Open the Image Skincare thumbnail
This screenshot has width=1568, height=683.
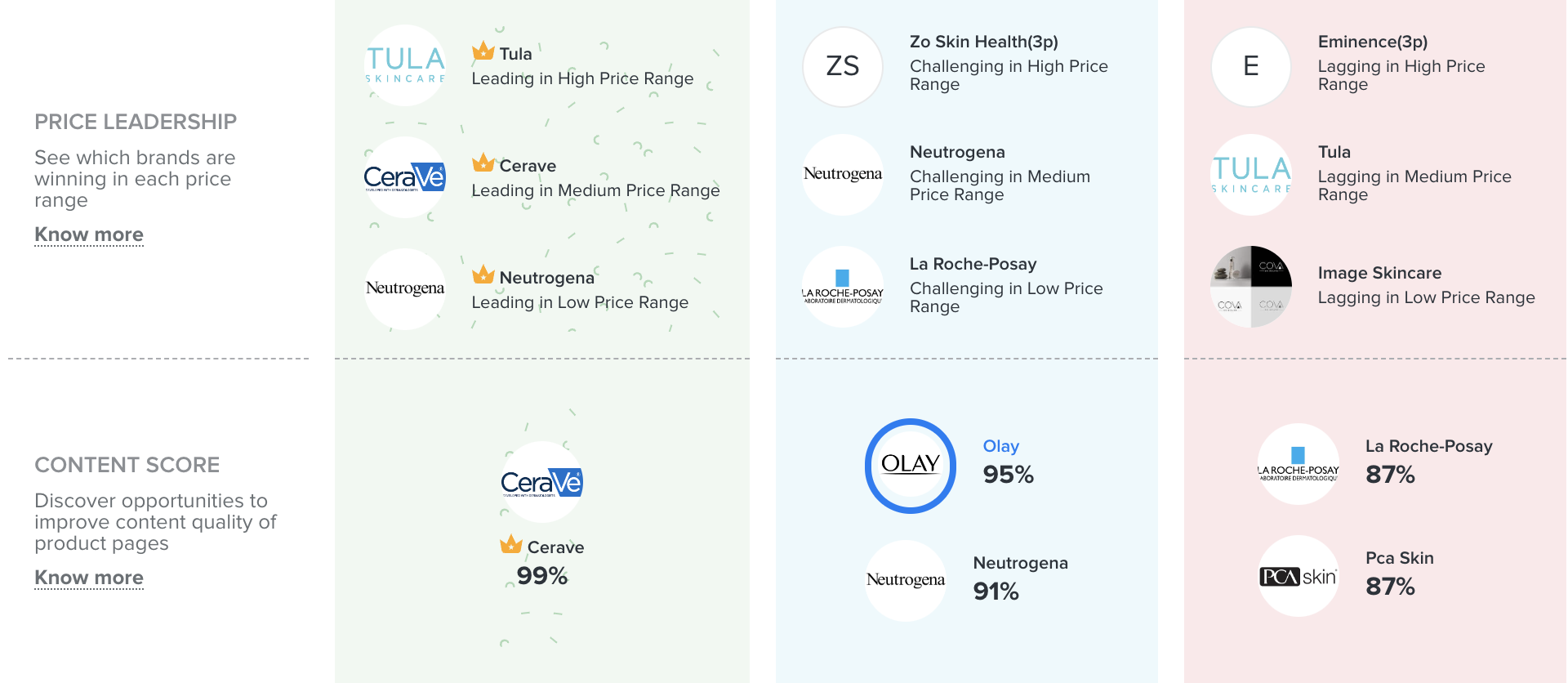(x=1251, y=287)
